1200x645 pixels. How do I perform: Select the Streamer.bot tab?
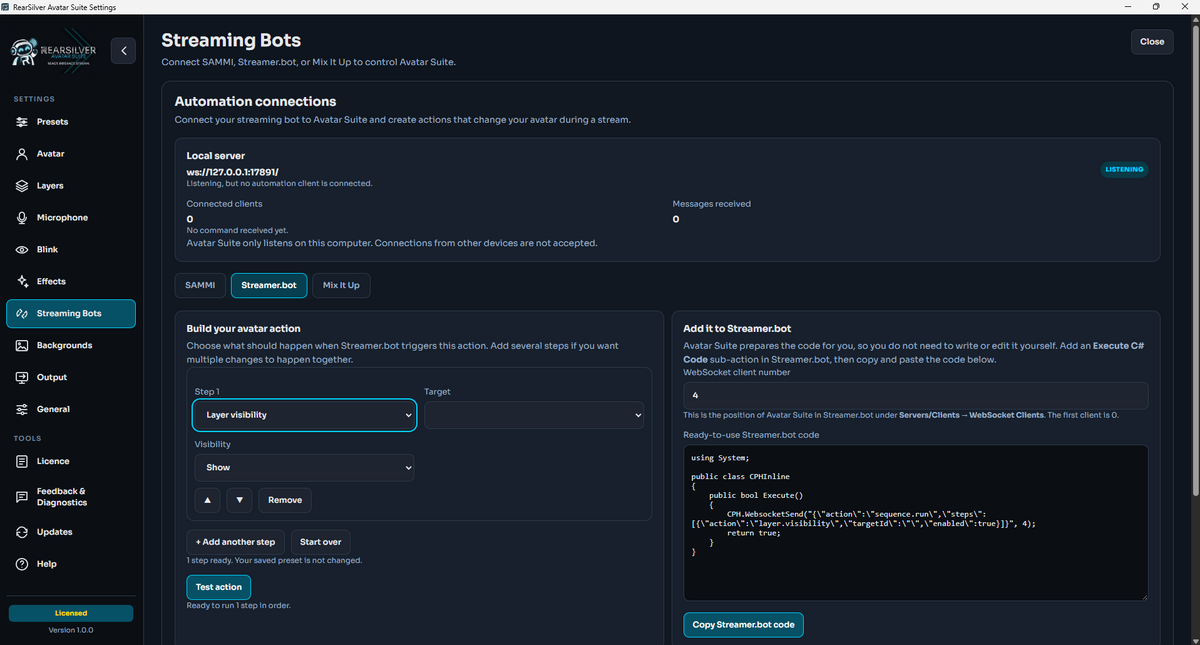[x=269, y=285]
